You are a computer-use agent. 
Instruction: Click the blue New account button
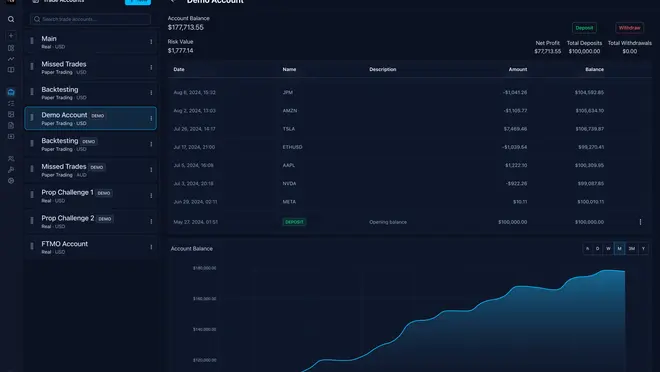click(x=138, y=2)
